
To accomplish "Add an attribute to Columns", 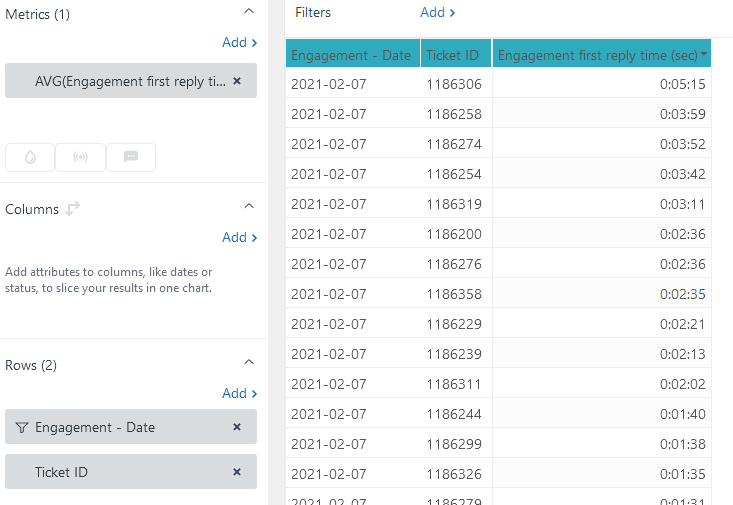I will coord(239,238).
